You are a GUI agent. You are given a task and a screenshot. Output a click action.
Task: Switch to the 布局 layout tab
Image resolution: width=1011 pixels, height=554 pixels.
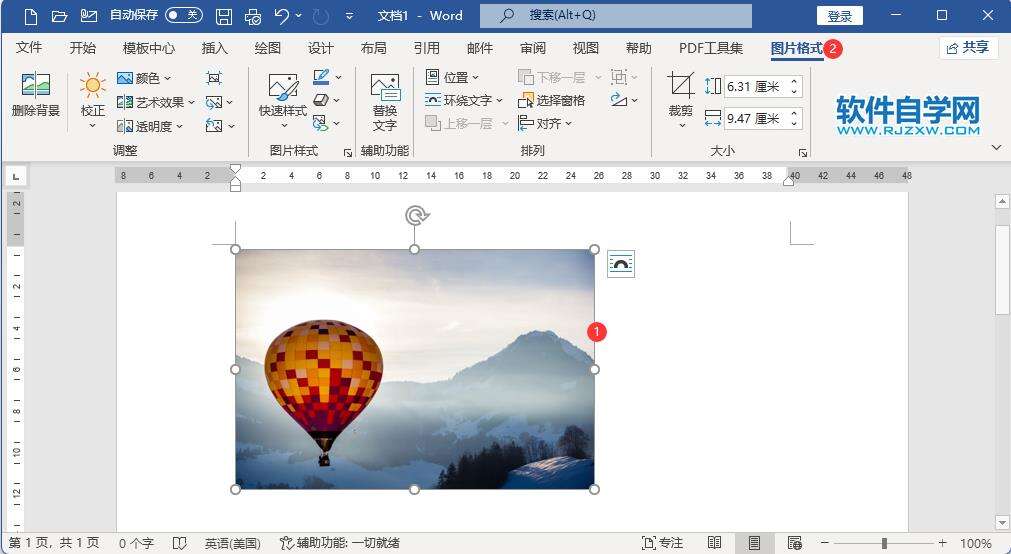click(x=373, y=48)
